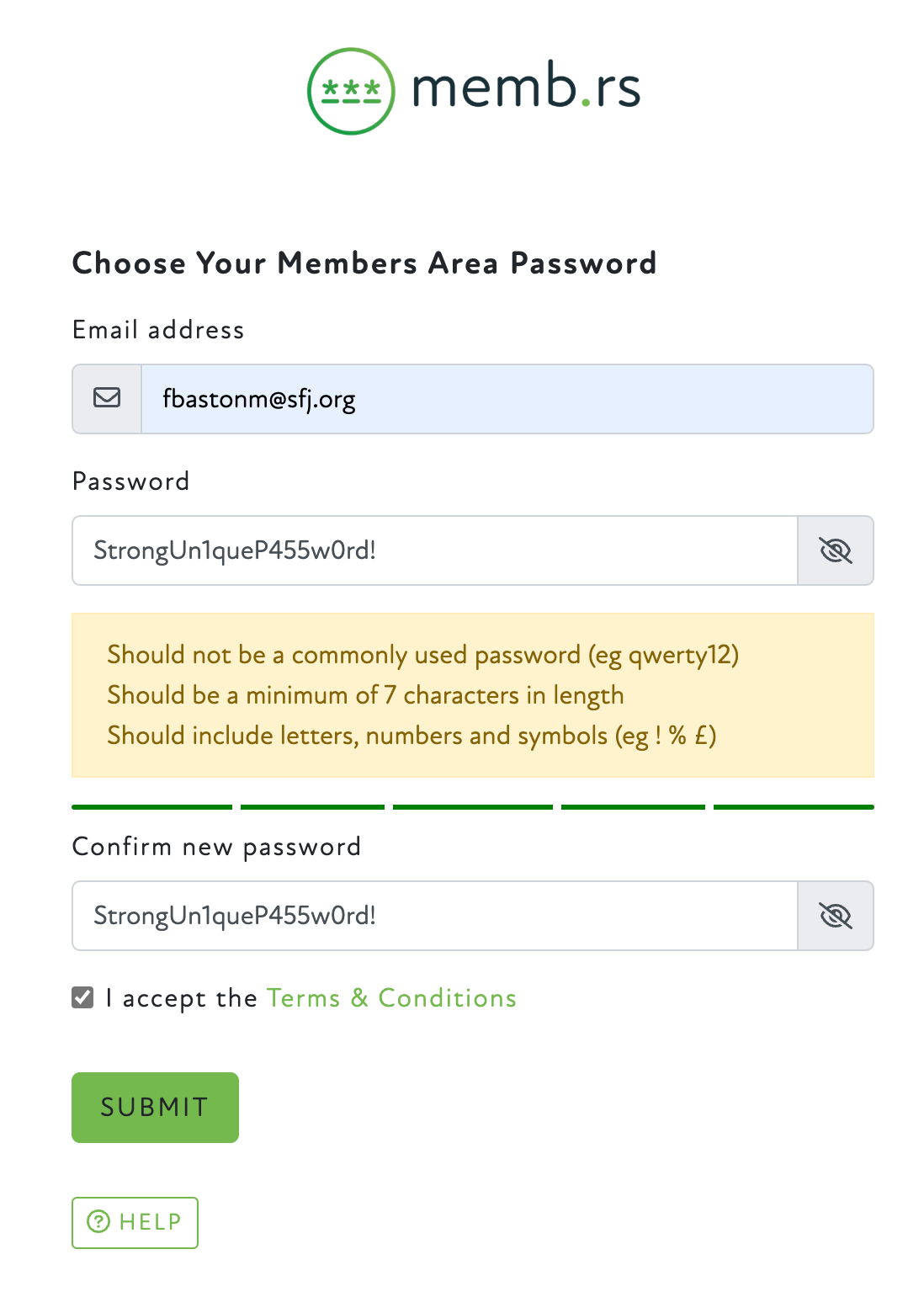This screenshot has height=1313, width=924.
Task: Click the "I accept the" label text
Action: pos(182,997)
